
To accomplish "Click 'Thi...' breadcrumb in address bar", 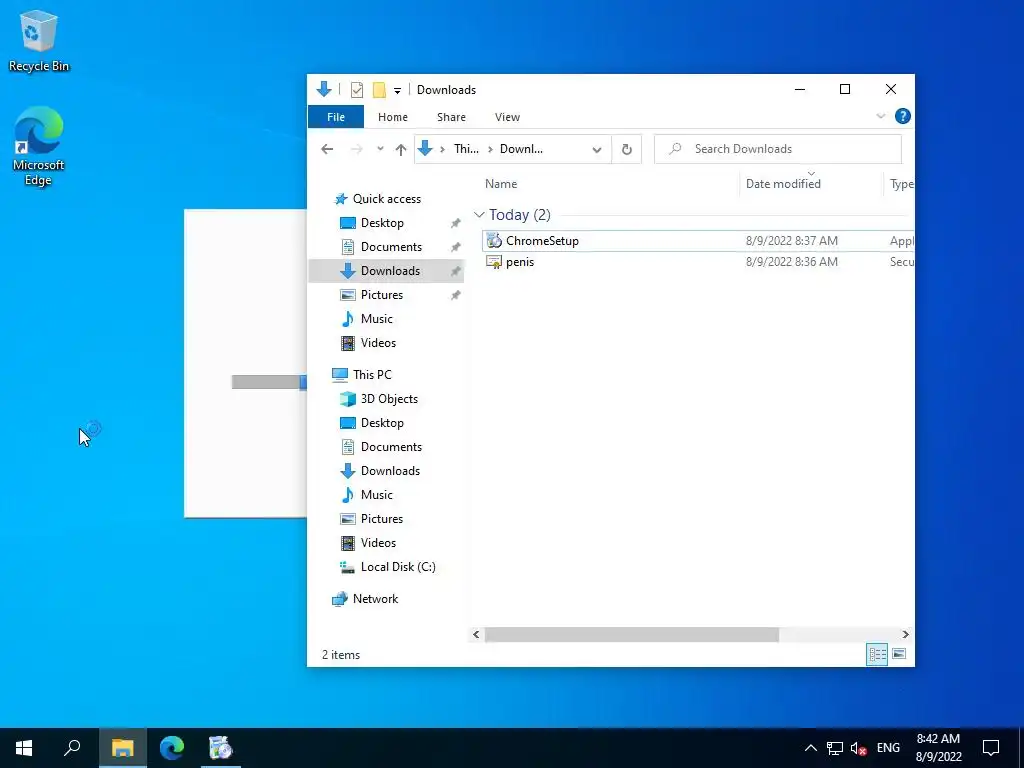I will [x=466, y=149].
